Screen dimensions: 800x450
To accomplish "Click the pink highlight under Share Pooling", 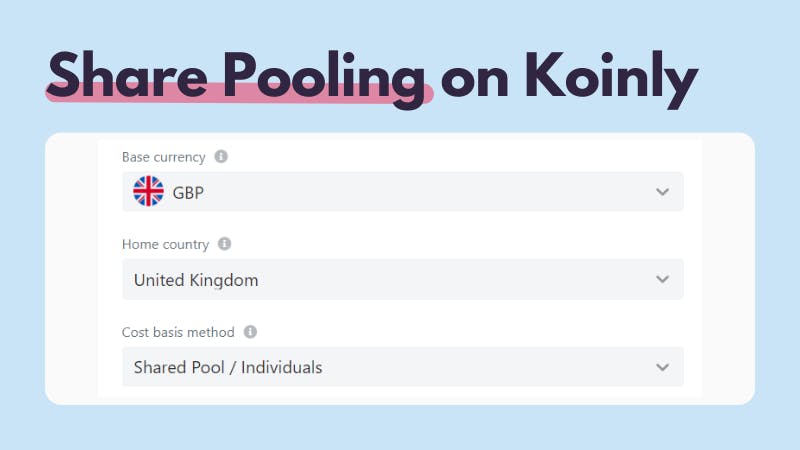I will click(x=239, y=94).
